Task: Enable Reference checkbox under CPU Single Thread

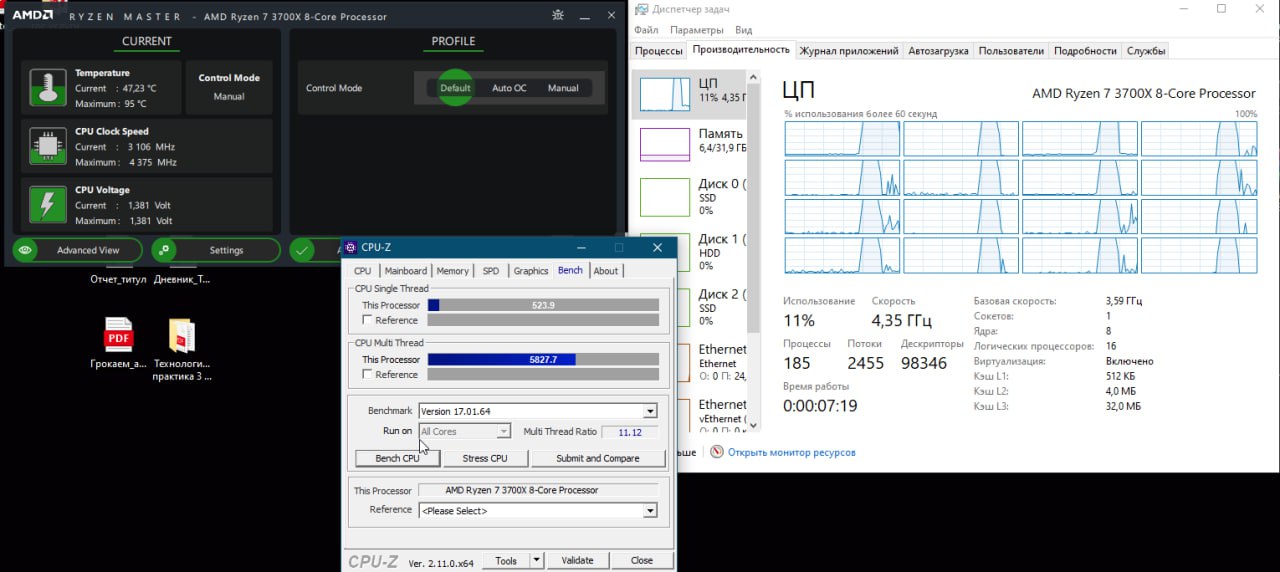Action: point(368,320)
